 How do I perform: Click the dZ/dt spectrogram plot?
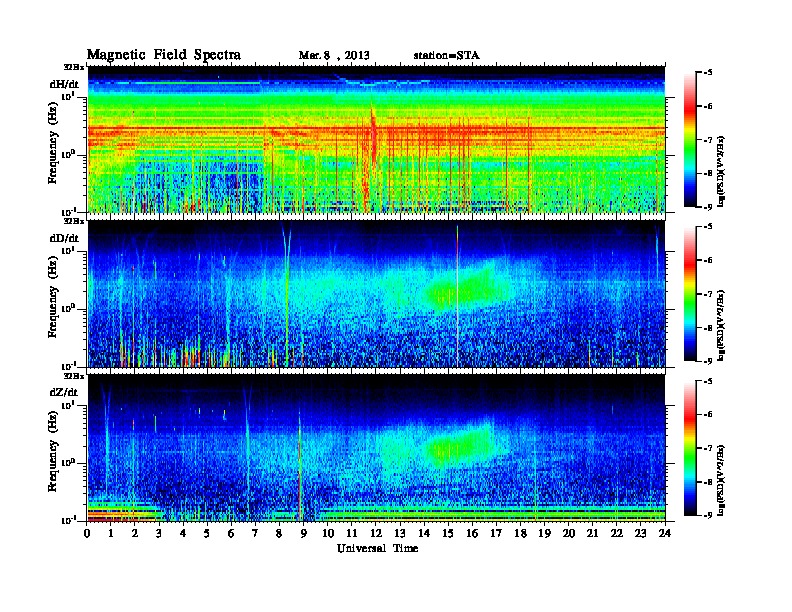pyautogui.click(x=376, y=448)
